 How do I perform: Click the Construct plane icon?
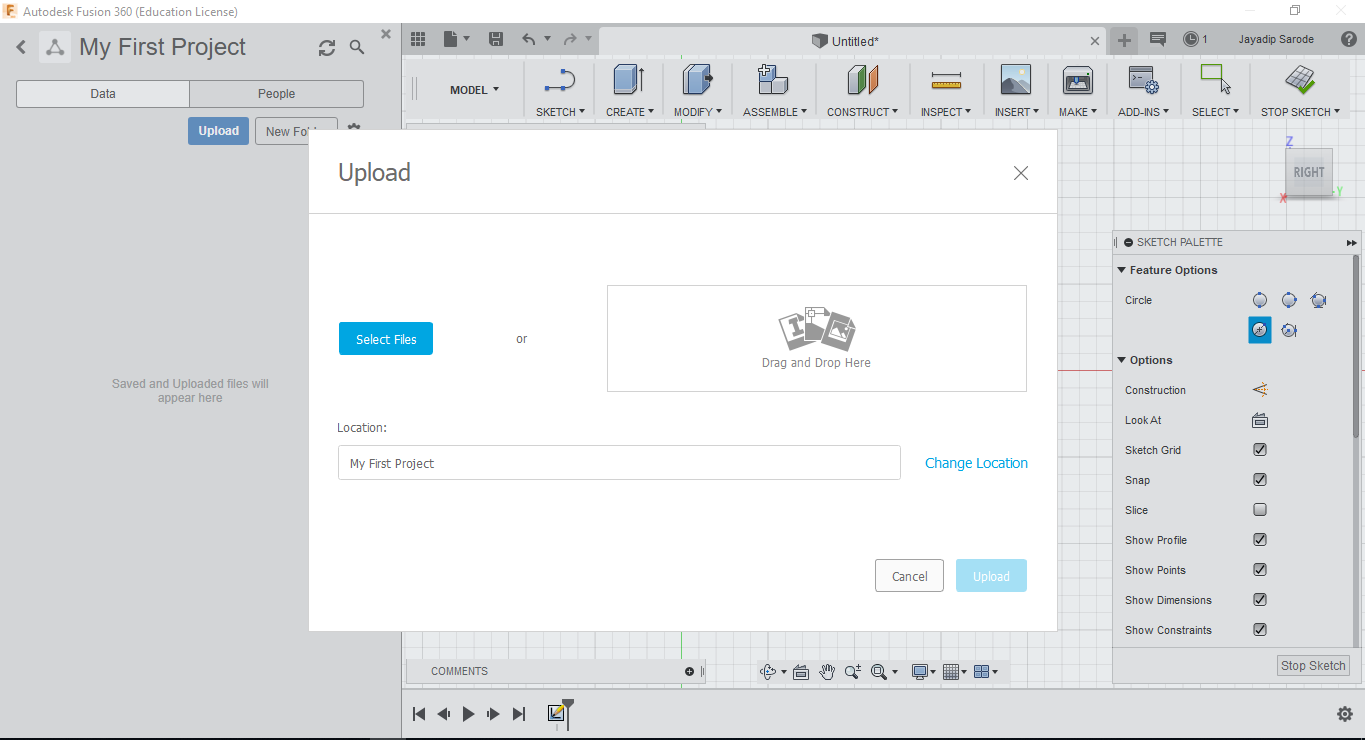(862, 81)
